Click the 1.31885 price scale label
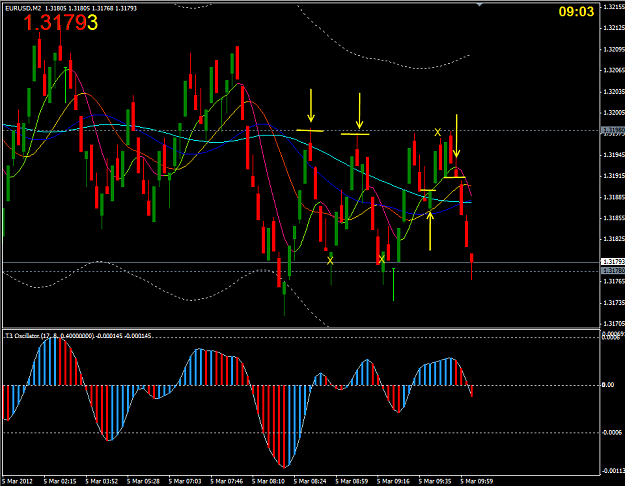The image size is (625, 486). 614,197
